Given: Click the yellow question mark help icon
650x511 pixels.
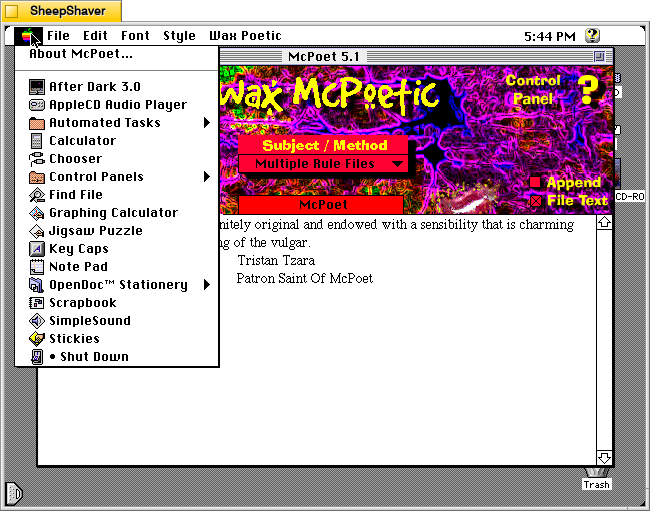Looking at the screenshot, I should pos(588,90).
